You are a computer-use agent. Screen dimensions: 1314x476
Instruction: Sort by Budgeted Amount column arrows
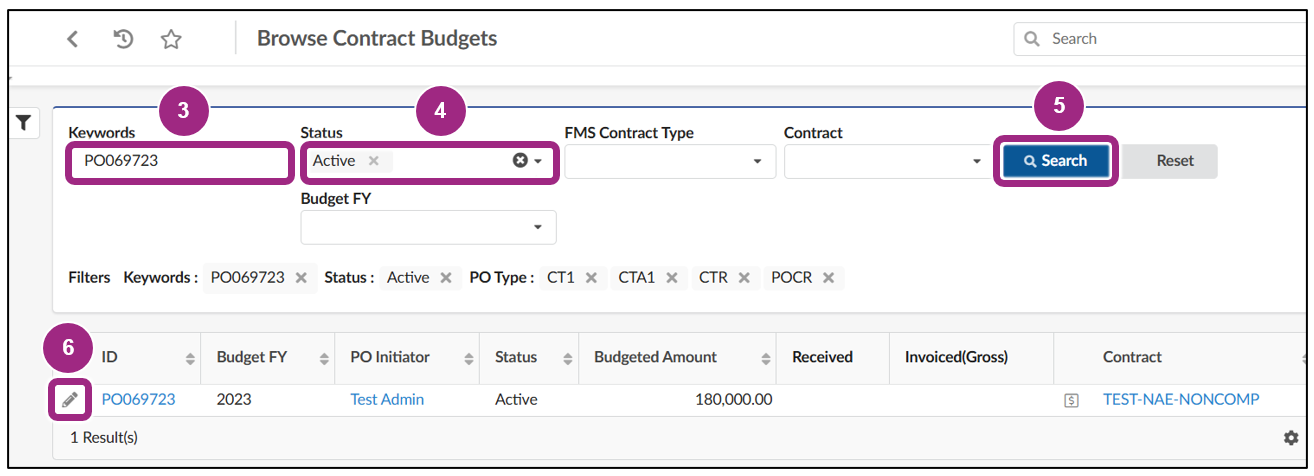(765, 358)
